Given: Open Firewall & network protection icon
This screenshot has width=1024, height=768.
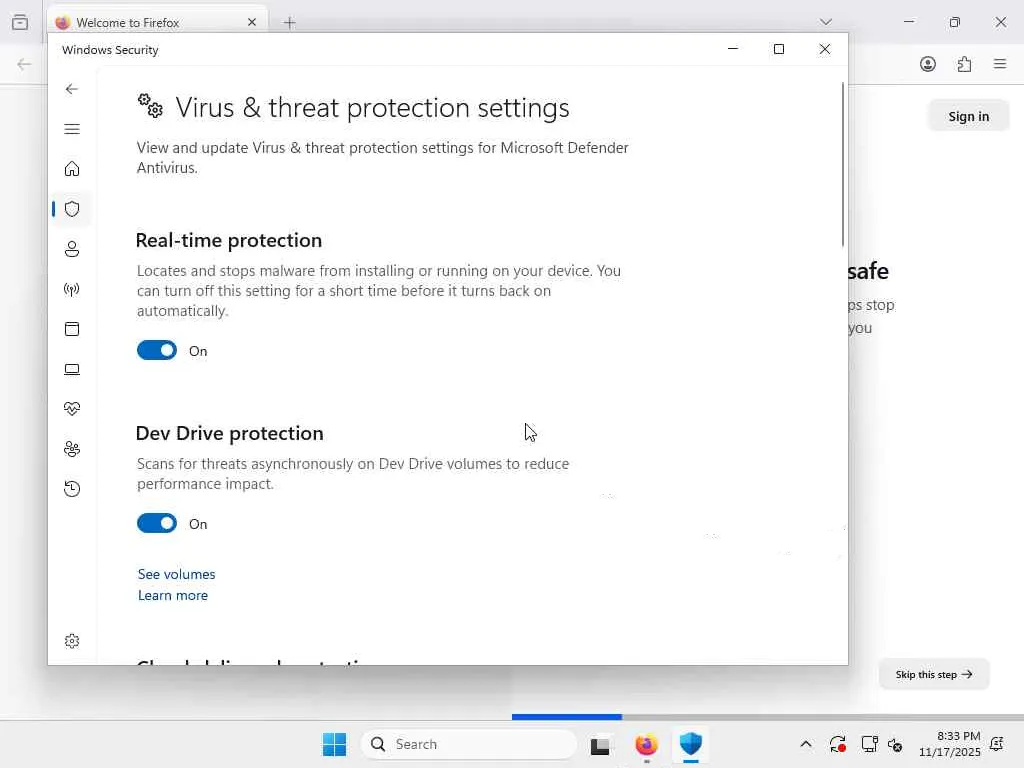Looking at the screenshot, I should (72, 289).
